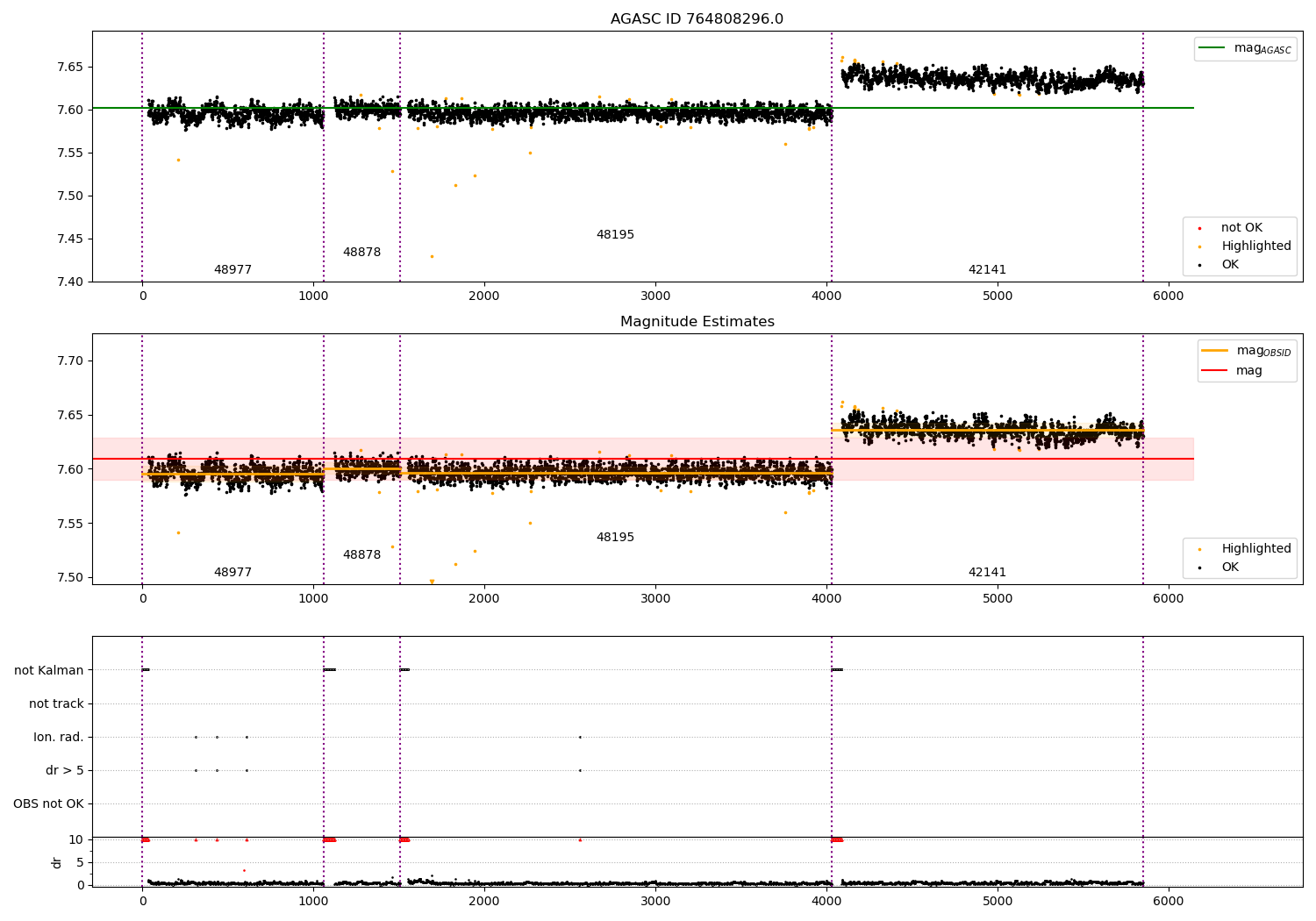Click obsid label 48878 in top plot
The image size is (1316, 921).
pyautogui.click(x=361, y=253)
